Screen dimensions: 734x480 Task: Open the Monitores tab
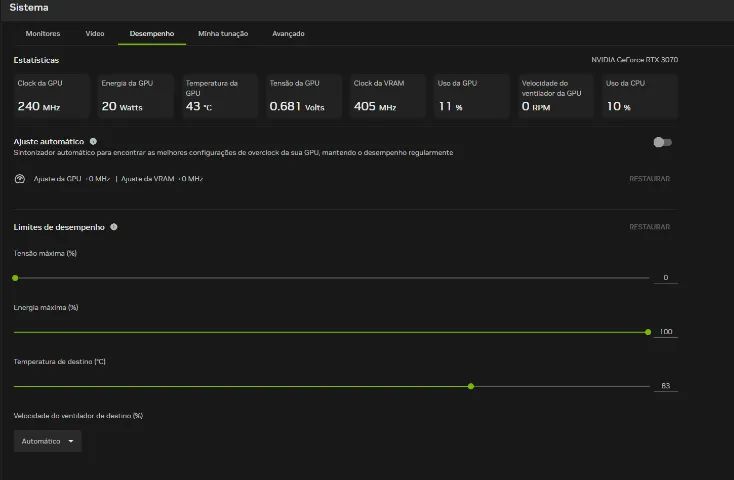click(43, 34)
